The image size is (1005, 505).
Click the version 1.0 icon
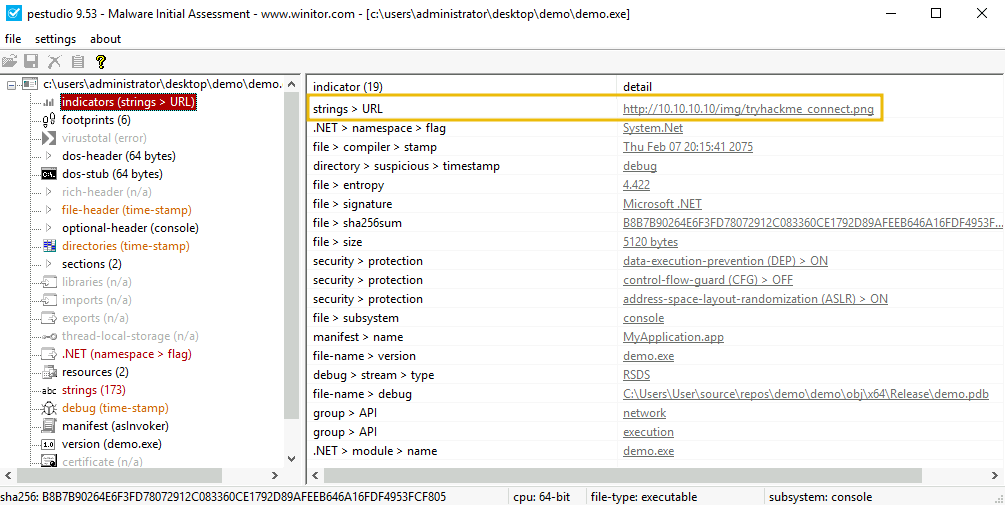click(x=49, y=444)
